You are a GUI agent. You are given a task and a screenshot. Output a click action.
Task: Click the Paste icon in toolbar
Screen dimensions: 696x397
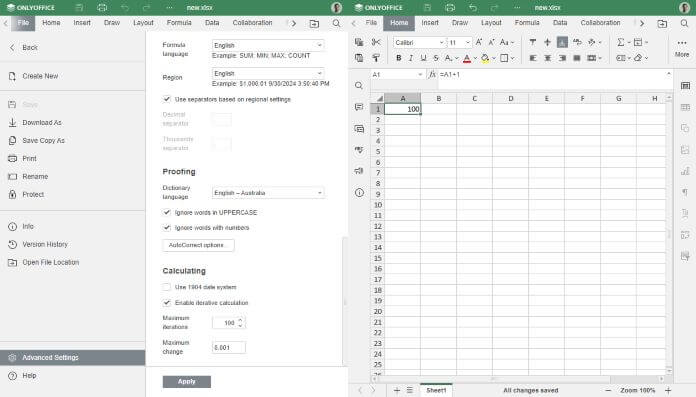(x=359, y=58)
